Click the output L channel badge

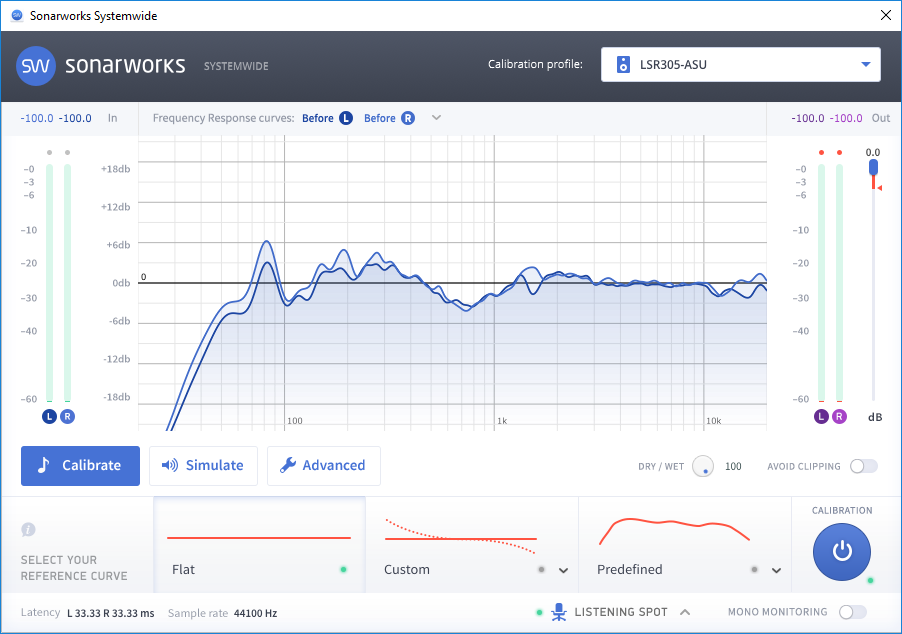(821, 417)
